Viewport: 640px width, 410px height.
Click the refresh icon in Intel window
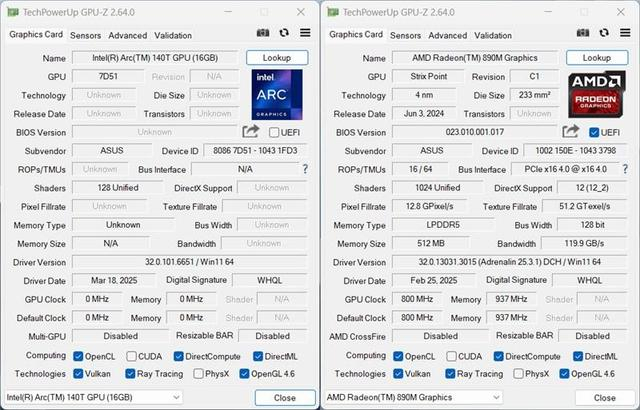coord(284,33)
